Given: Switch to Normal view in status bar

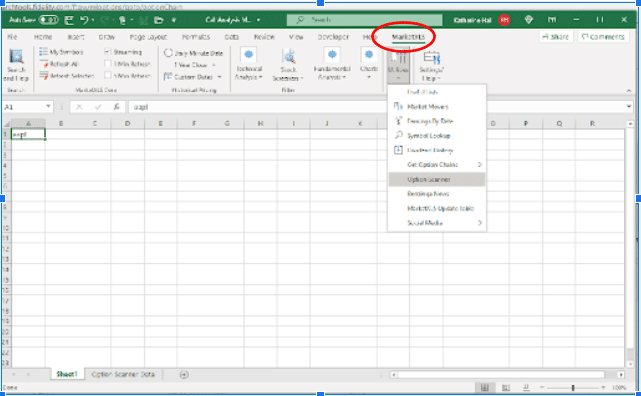Looking at the screenshot, I should [x=485, y=387].
